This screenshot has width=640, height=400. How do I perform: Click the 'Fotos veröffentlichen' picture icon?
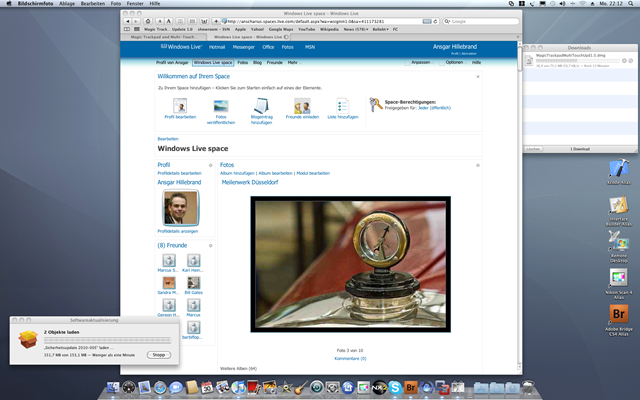[221, 105]
